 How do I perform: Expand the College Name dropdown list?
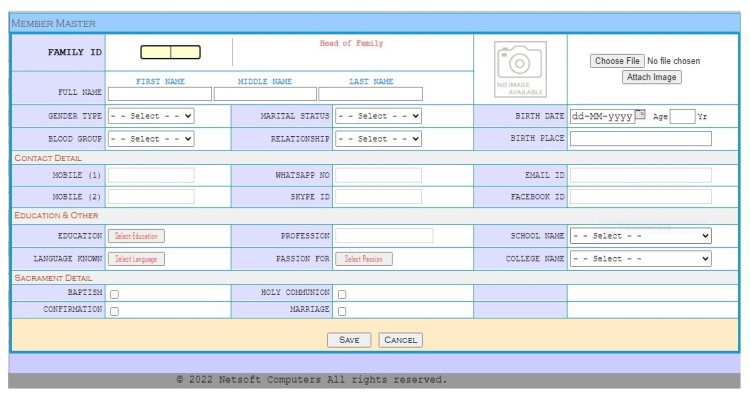640,259
